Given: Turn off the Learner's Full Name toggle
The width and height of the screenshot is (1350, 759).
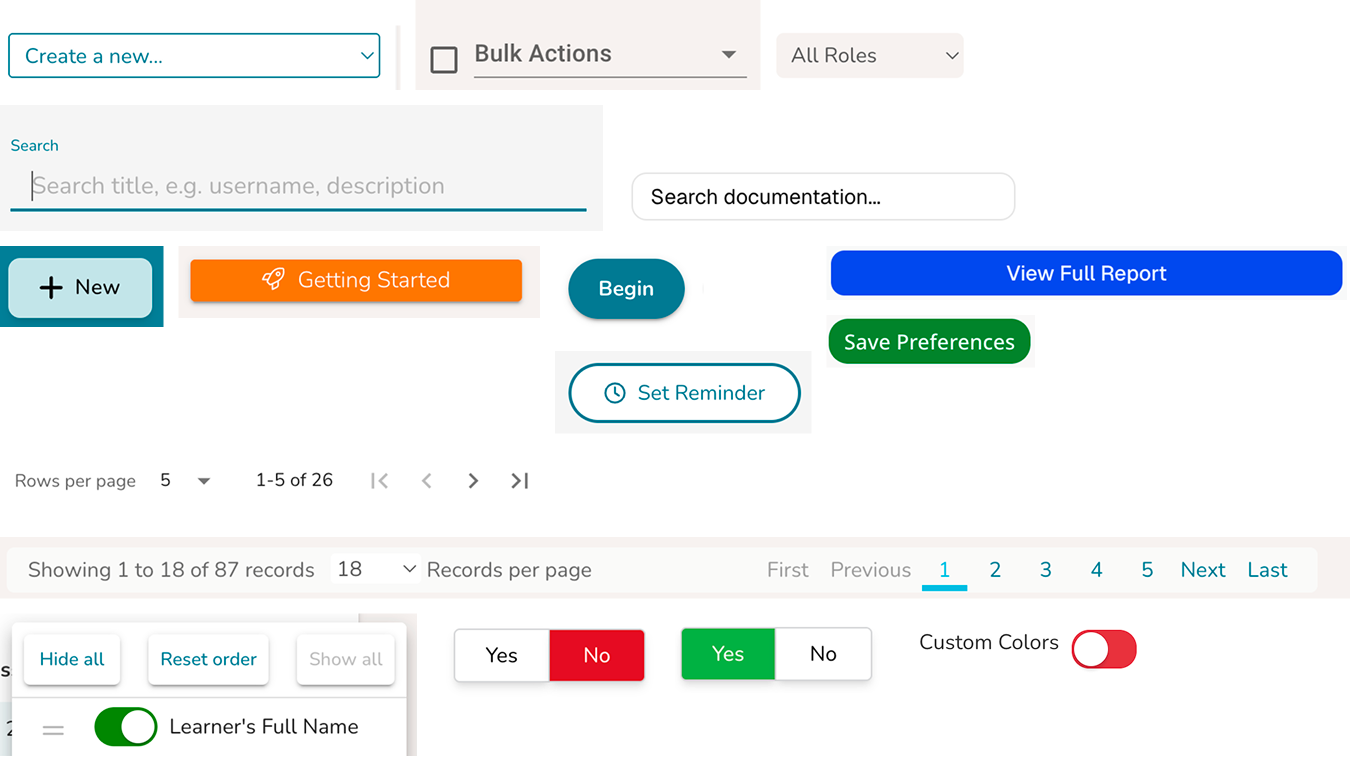Looking at the screenshot, I should click(126, 727).
